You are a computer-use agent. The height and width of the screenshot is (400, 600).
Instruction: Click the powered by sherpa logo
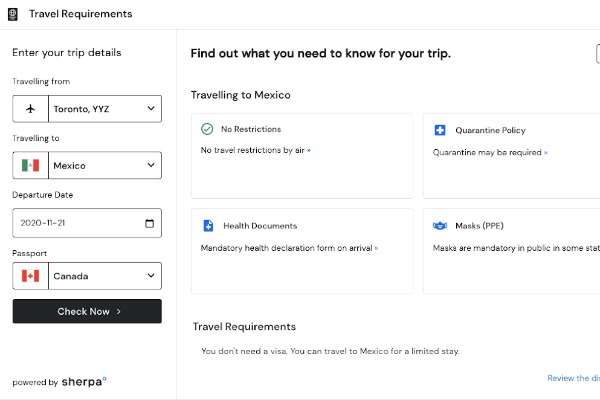84,382
